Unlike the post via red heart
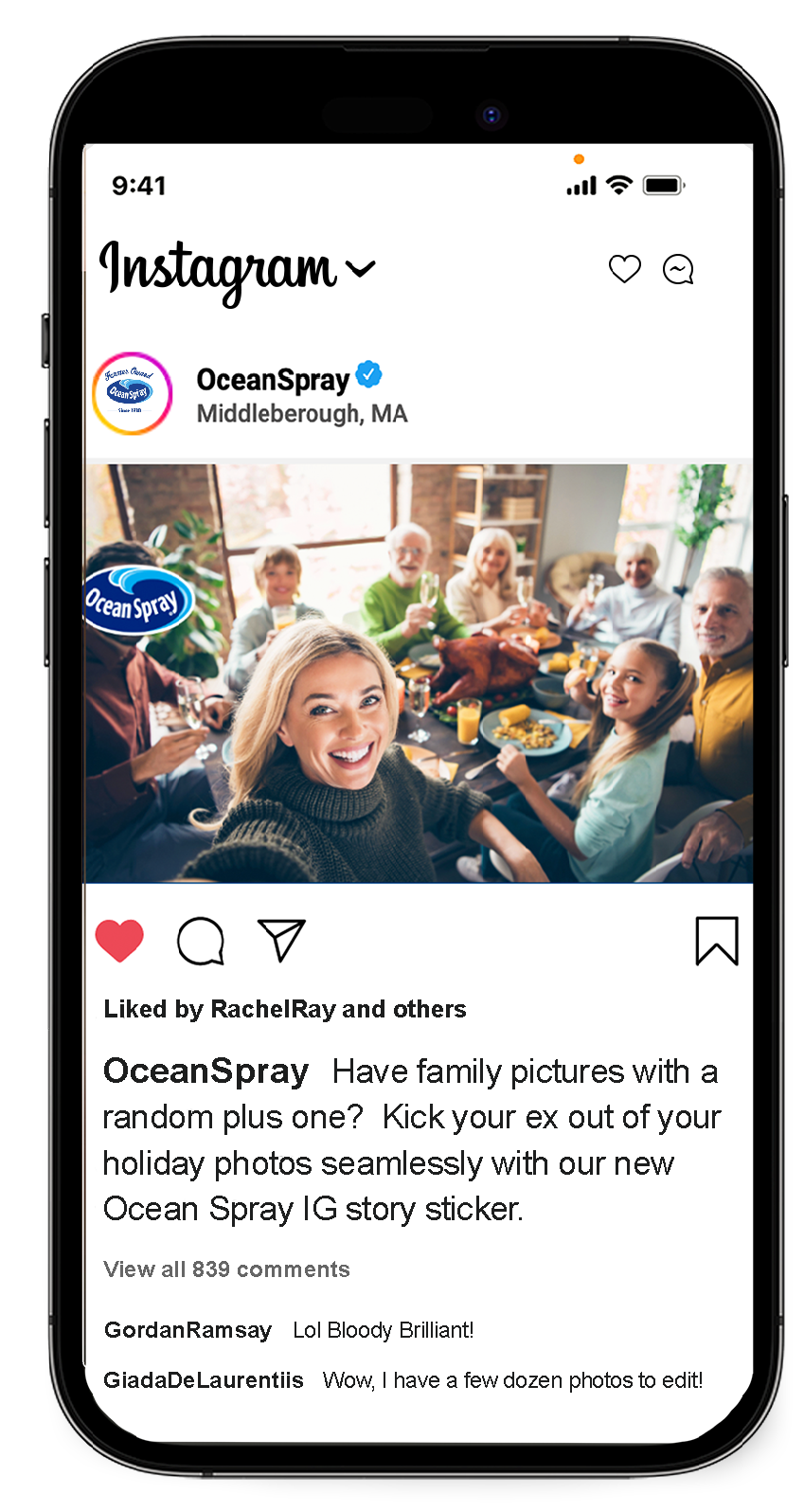 tap(119, 941)
